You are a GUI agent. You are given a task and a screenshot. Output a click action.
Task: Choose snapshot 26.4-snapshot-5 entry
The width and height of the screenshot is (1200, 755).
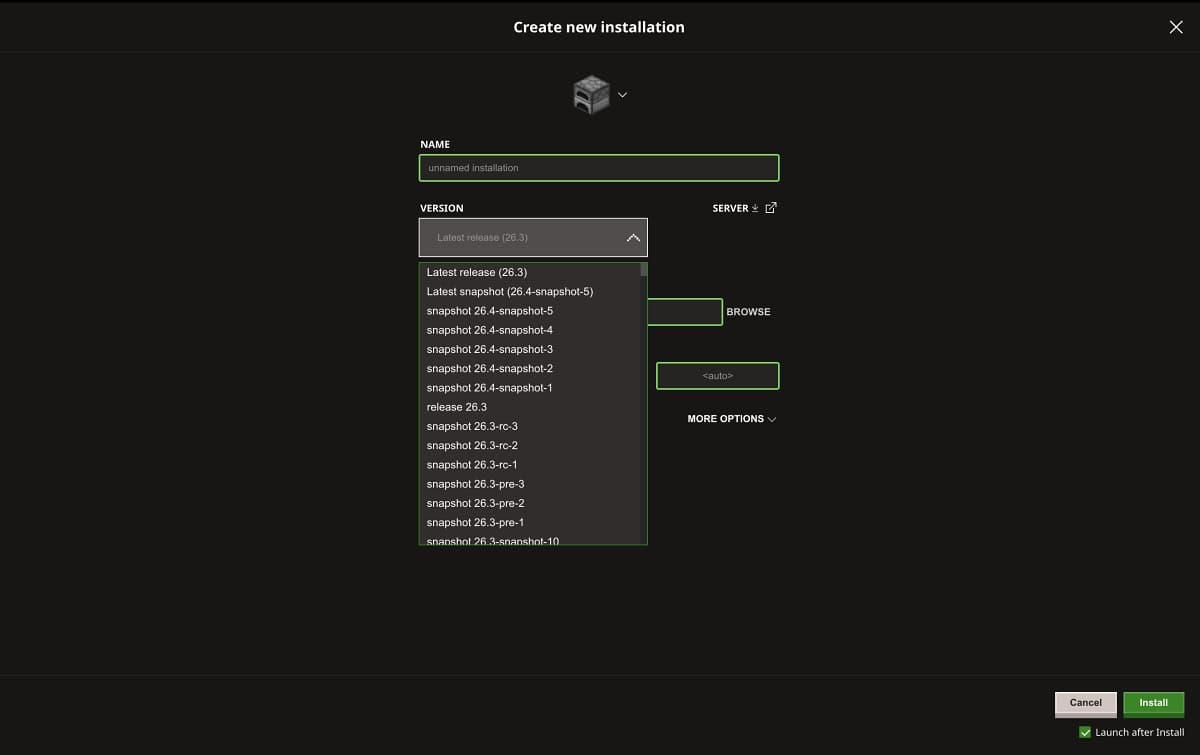click(x=529, y=311)
